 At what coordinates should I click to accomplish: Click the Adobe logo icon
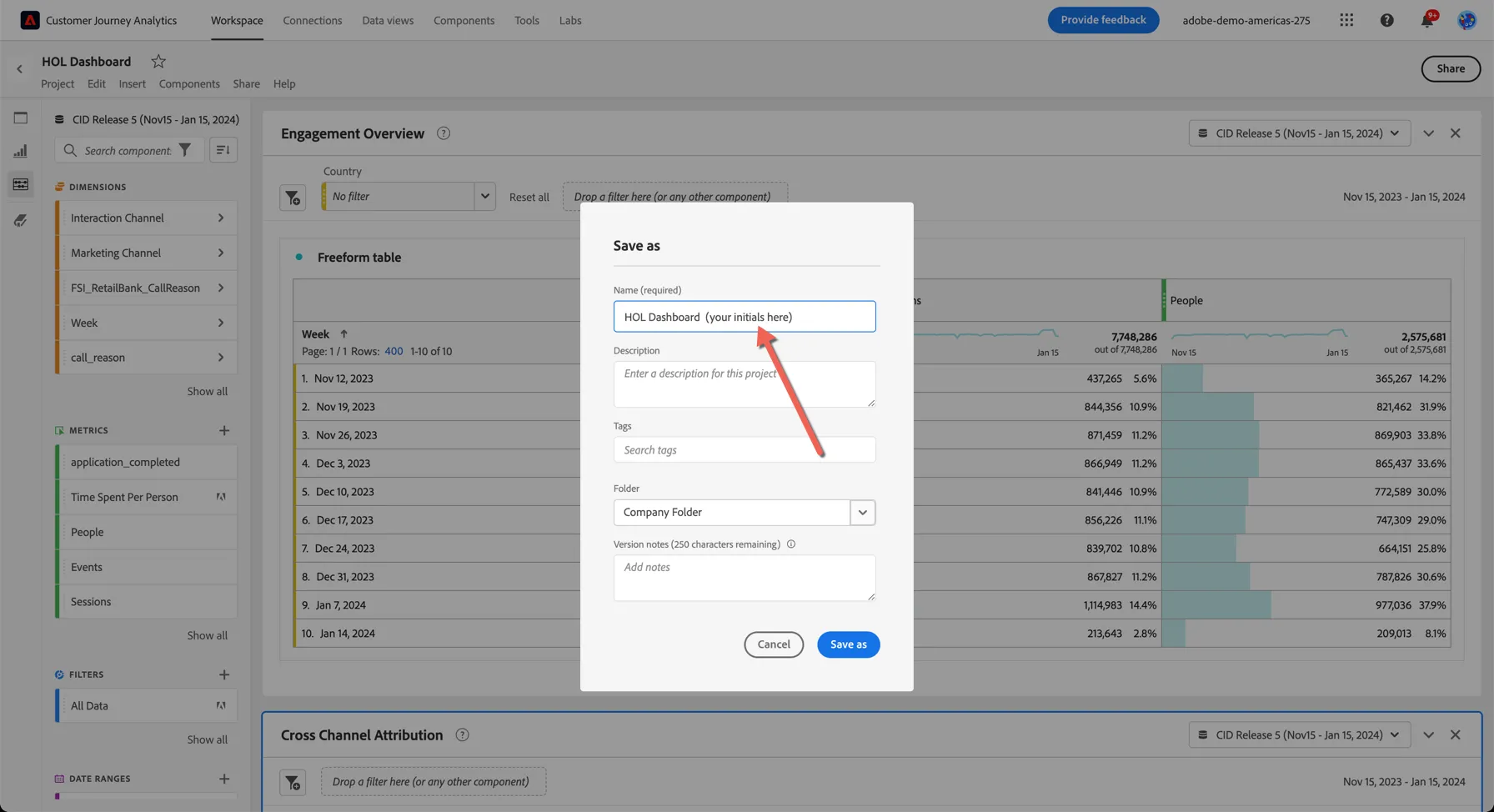pyautogui.click(x=30, y=20)
